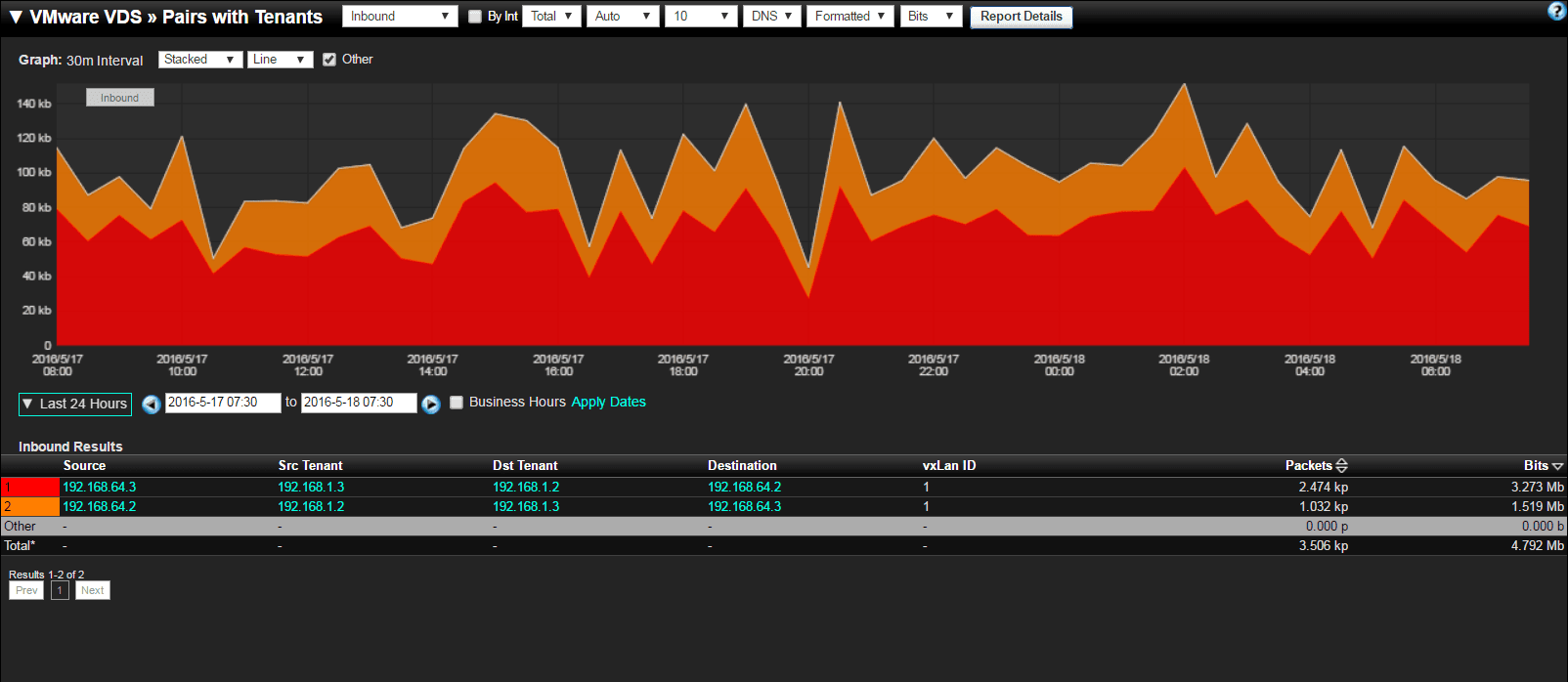
Task: Open source 192.168.64.2 in row 2
Action: tap(100, 506)
